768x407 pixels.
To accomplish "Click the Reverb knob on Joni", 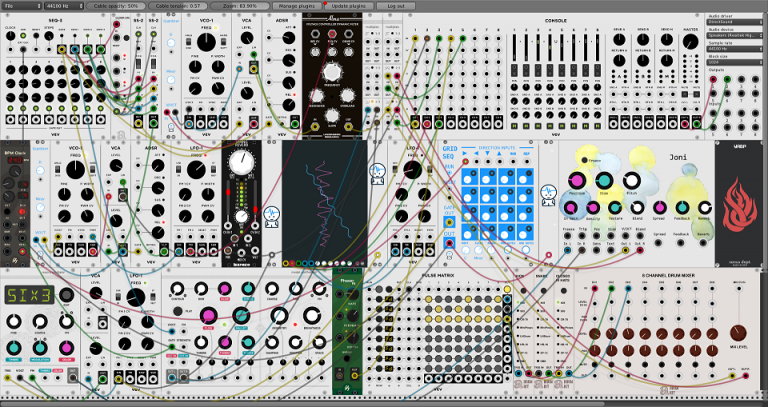I will point(704,208).
